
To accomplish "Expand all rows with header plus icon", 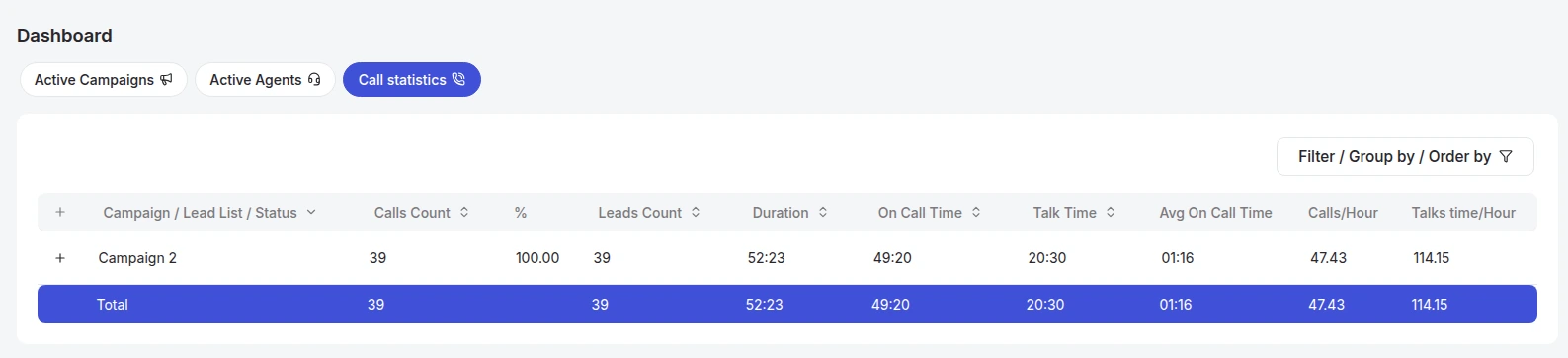I will click(x=60, y=213).
